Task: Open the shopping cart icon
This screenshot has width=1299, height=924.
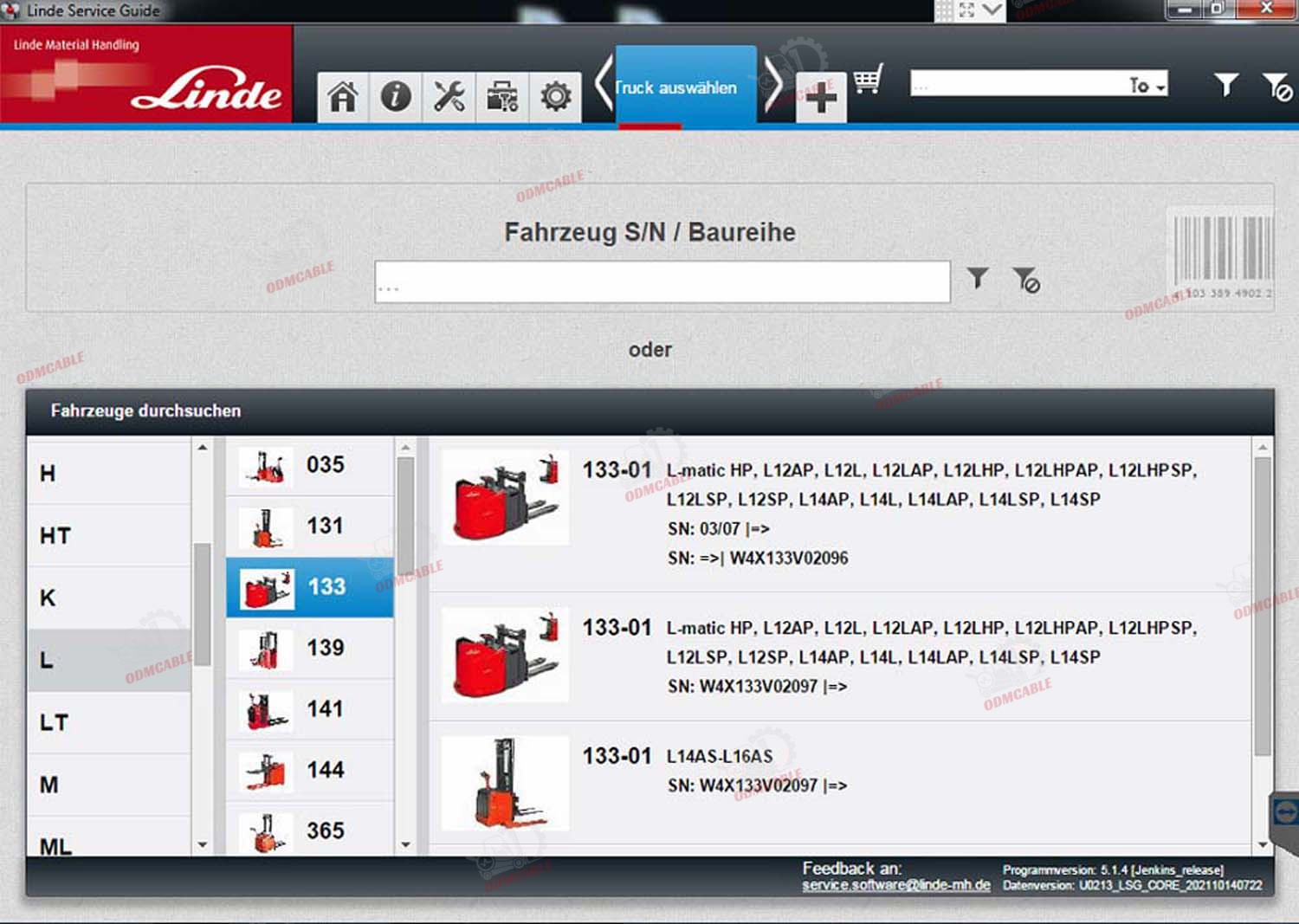Action: click(x=868, y=80)
